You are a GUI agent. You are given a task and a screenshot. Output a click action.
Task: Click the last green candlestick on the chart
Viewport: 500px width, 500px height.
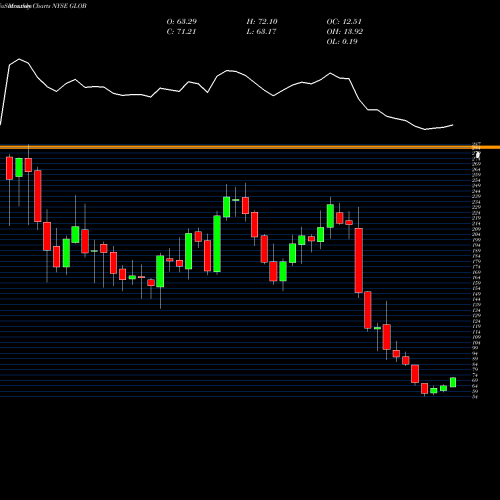[x=453, y=382]
